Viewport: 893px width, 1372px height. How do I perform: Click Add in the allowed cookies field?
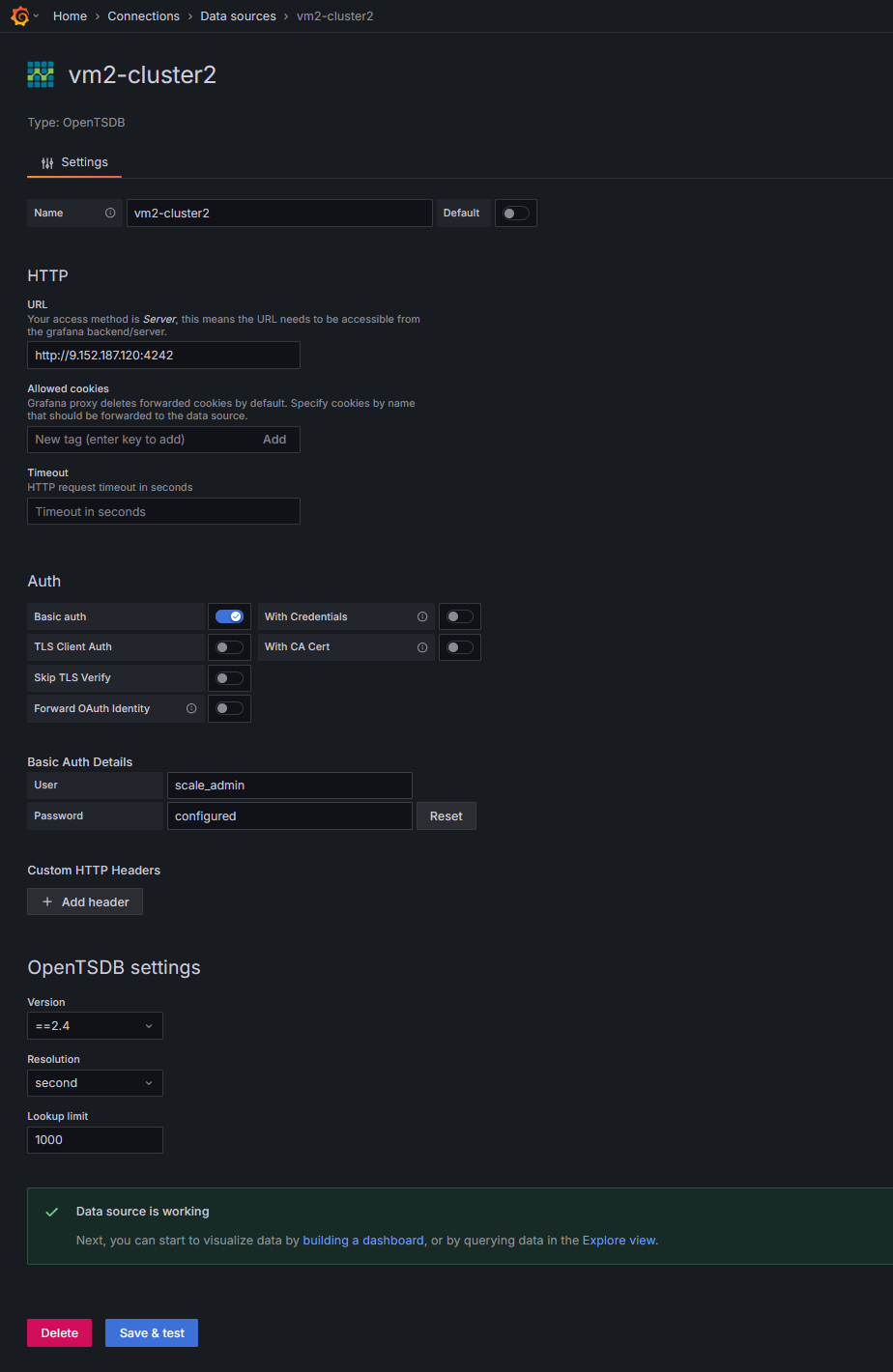click(x=274, y=440)
